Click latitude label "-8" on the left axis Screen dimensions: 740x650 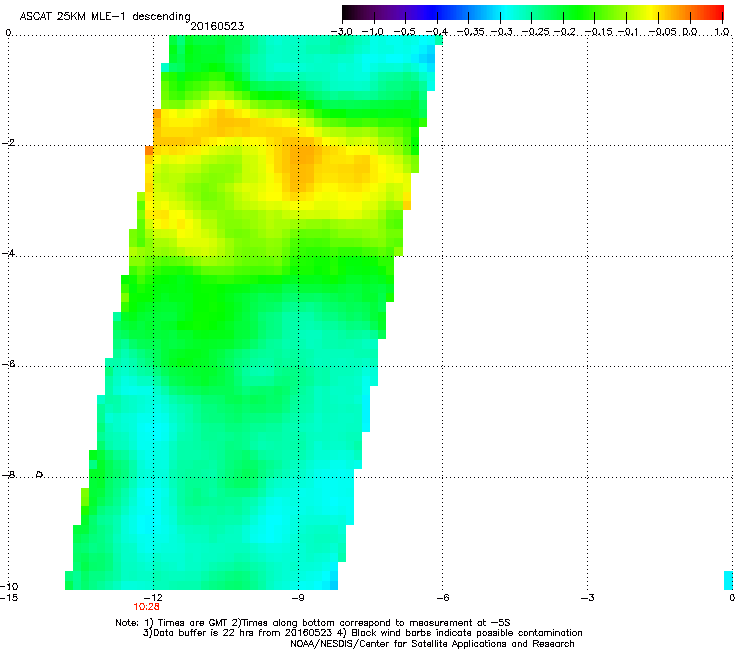click(x=8, y=475)
